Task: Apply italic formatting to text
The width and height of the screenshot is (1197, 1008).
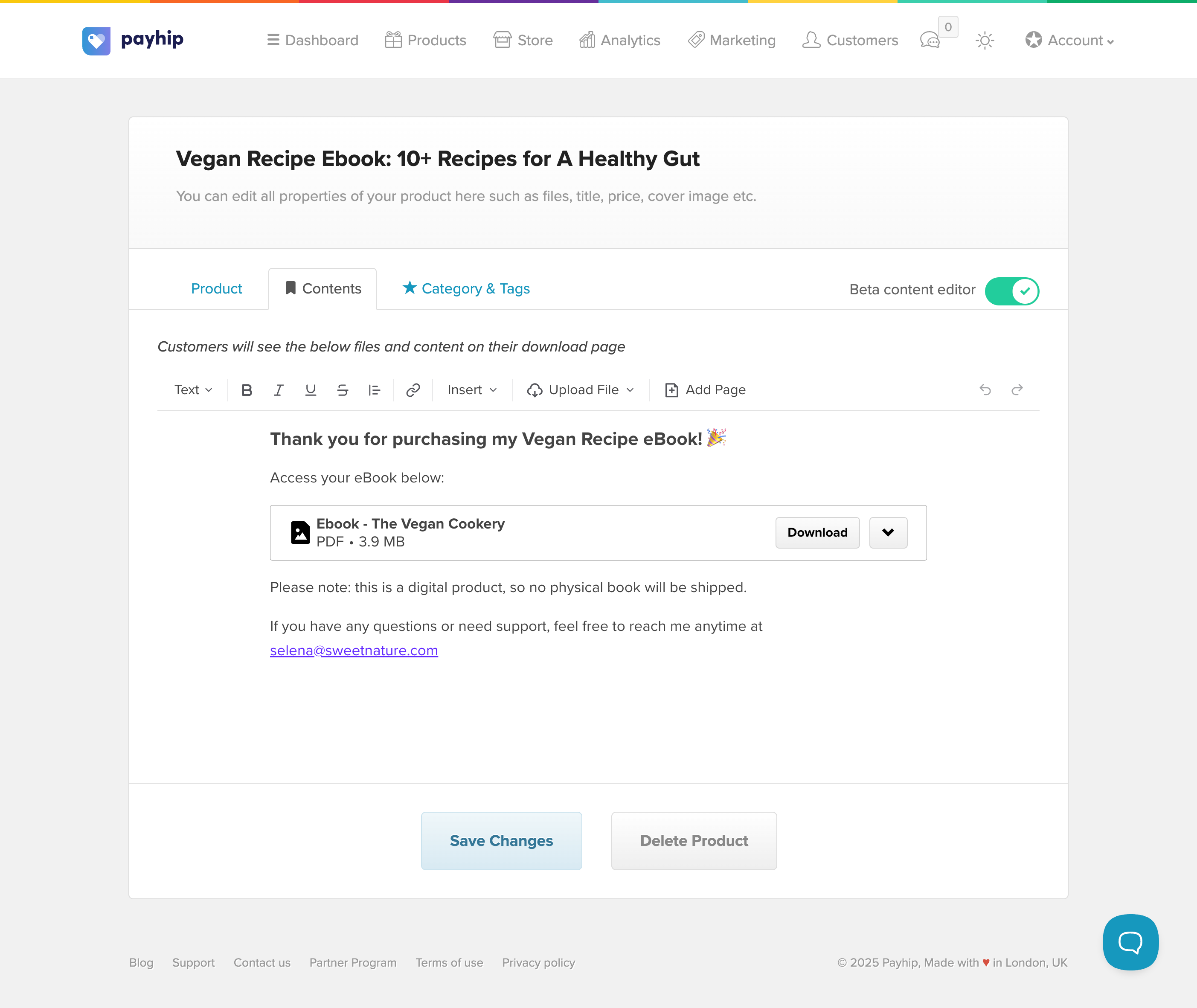Action: click(x=278, y=390)
